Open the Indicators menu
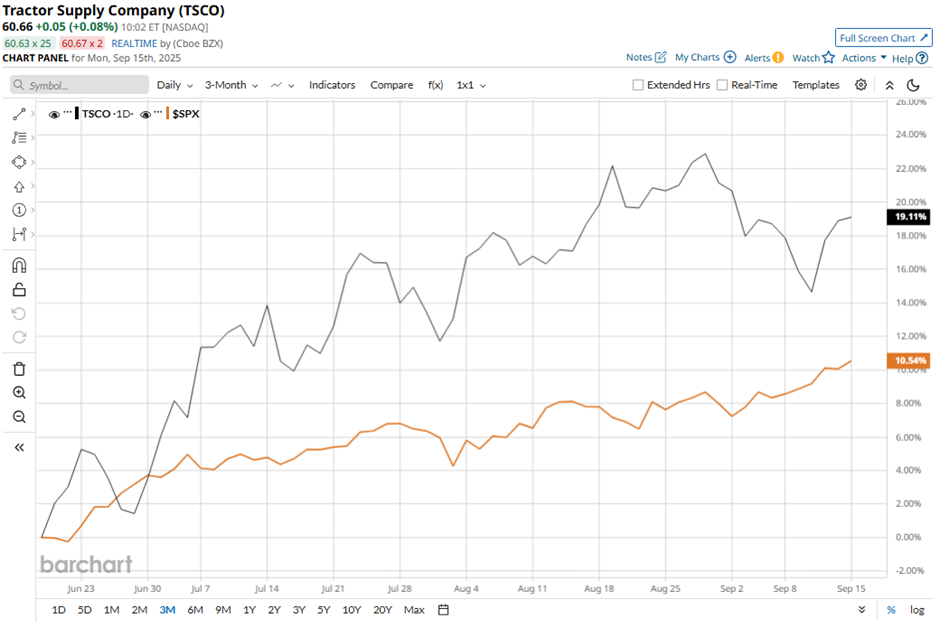Screen dimensions: 940x627 click(x=332, y=85)
